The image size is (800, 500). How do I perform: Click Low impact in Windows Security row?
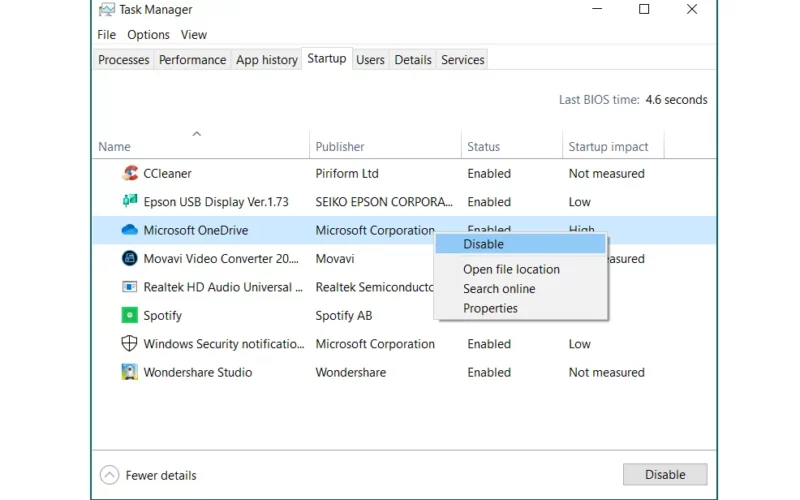580,344
